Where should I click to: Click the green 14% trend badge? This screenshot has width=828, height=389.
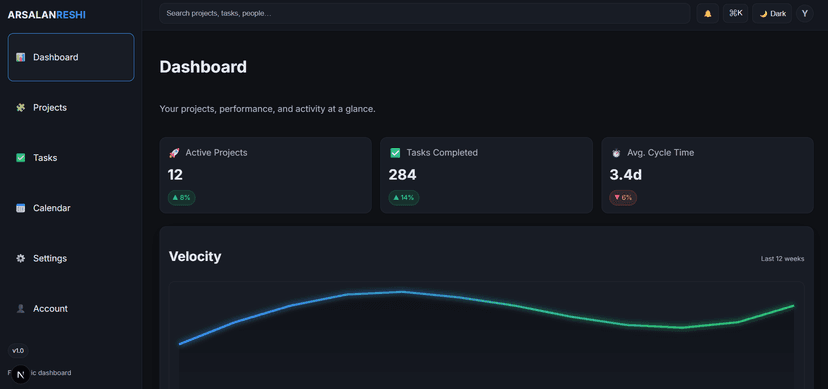[404, 198]
